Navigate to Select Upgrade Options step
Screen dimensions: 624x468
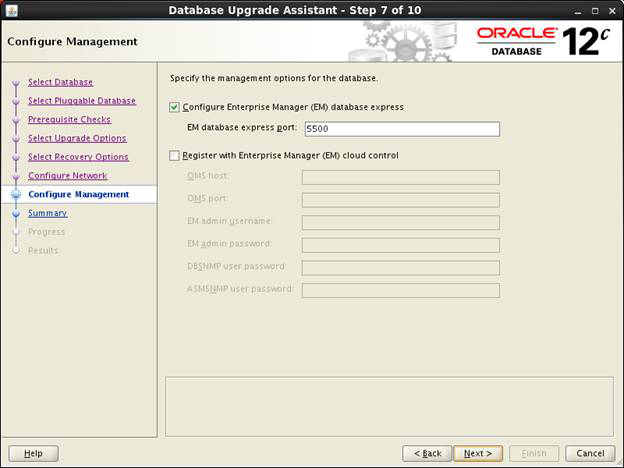point(77,138)
